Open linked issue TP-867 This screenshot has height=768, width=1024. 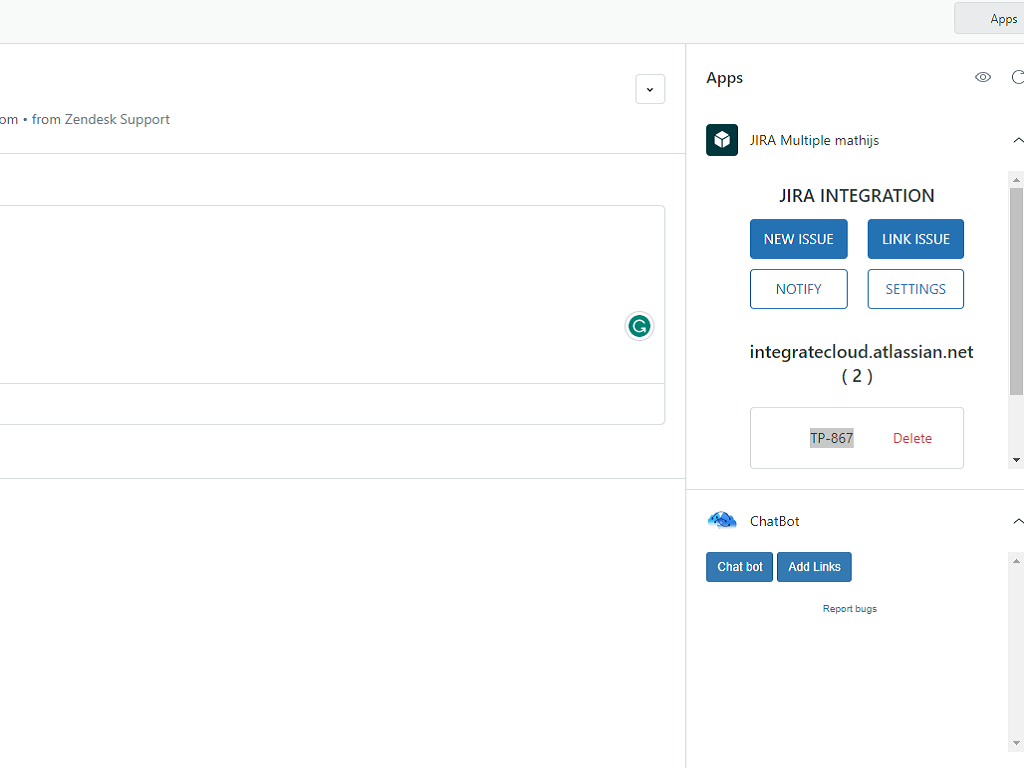(x=831, y=438)
